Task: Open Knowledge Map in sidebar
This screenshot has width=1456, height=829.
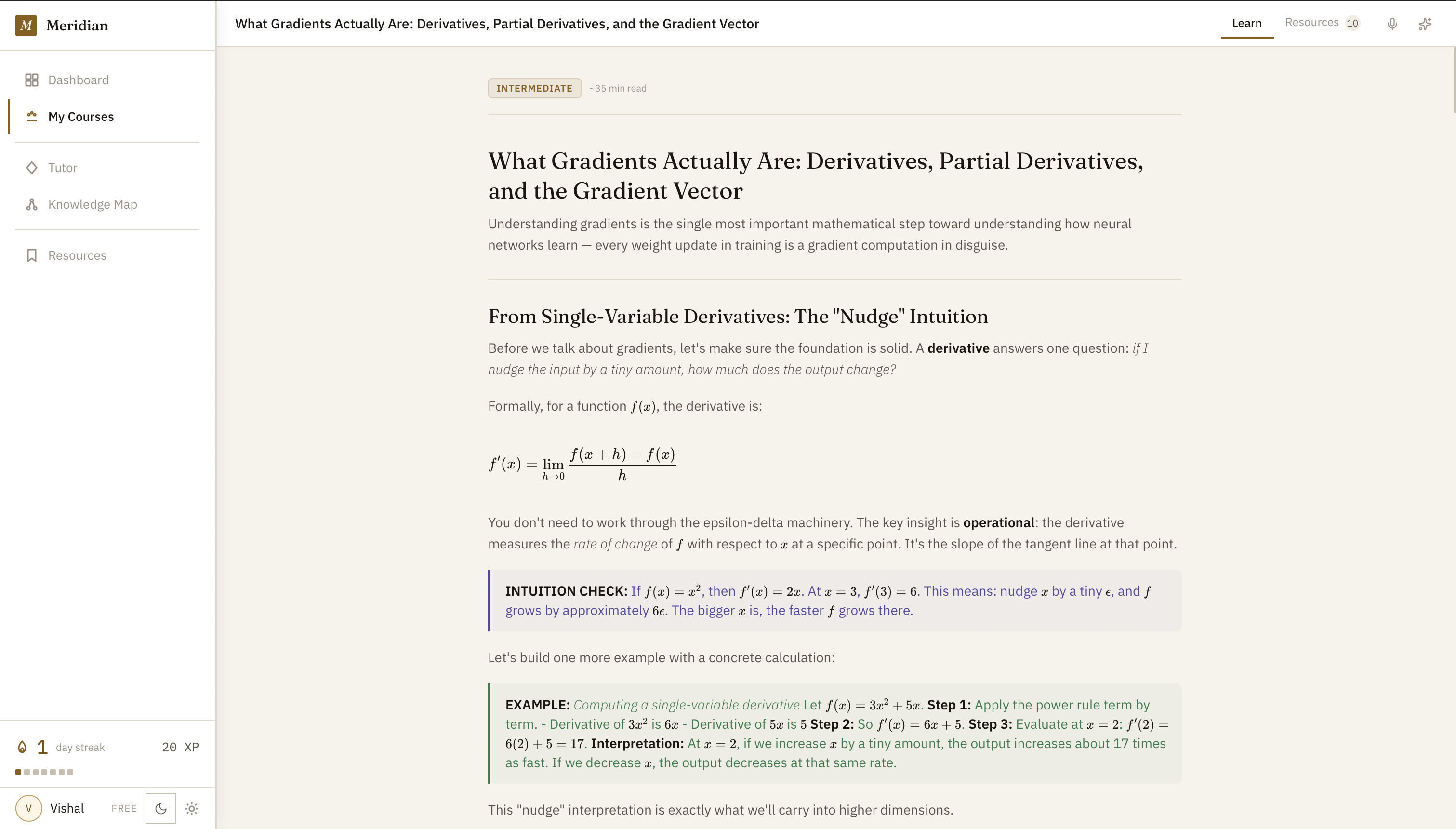Action: [x=107, y=204]
